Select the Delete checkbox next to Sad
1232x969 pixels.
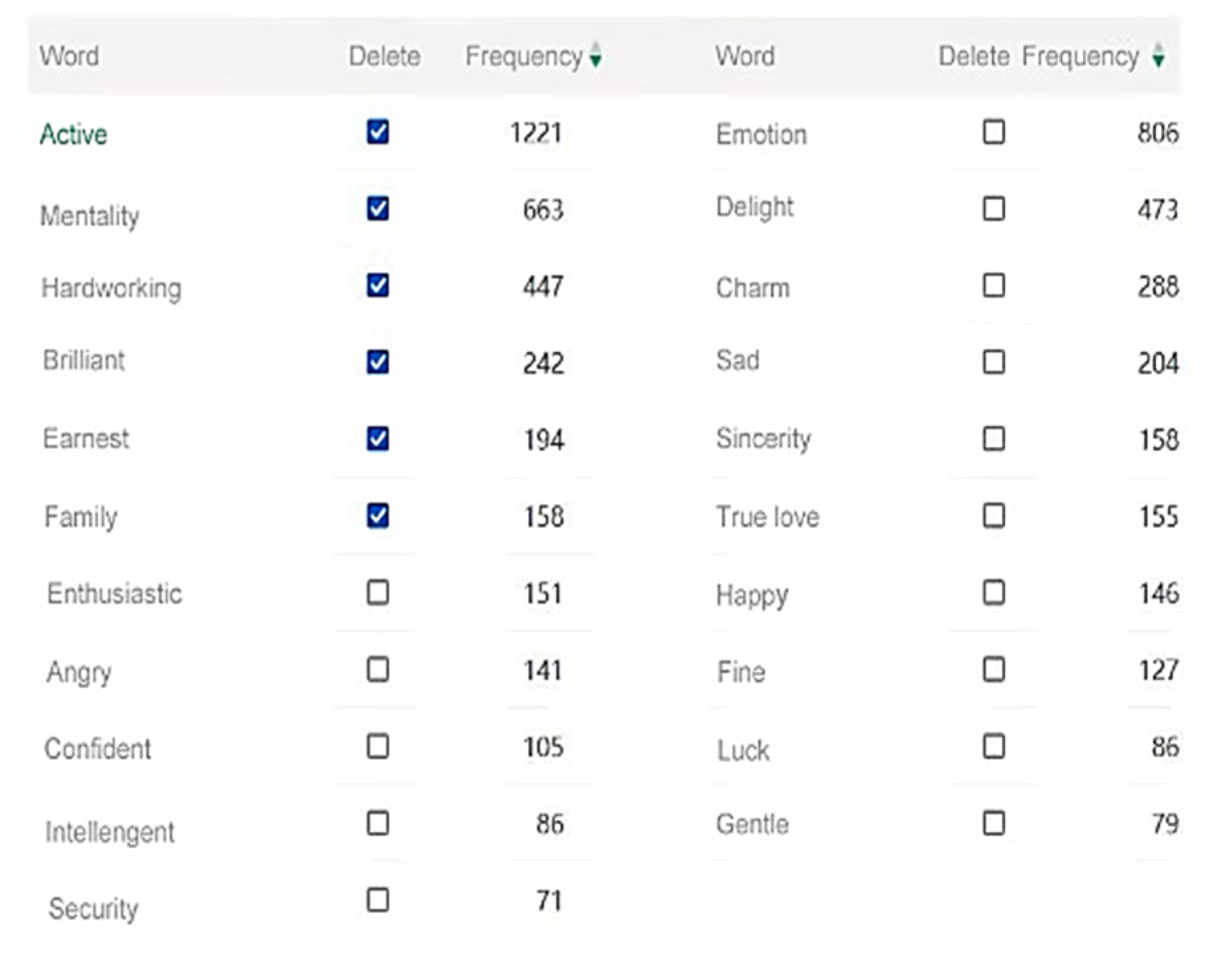pos(994,362)
